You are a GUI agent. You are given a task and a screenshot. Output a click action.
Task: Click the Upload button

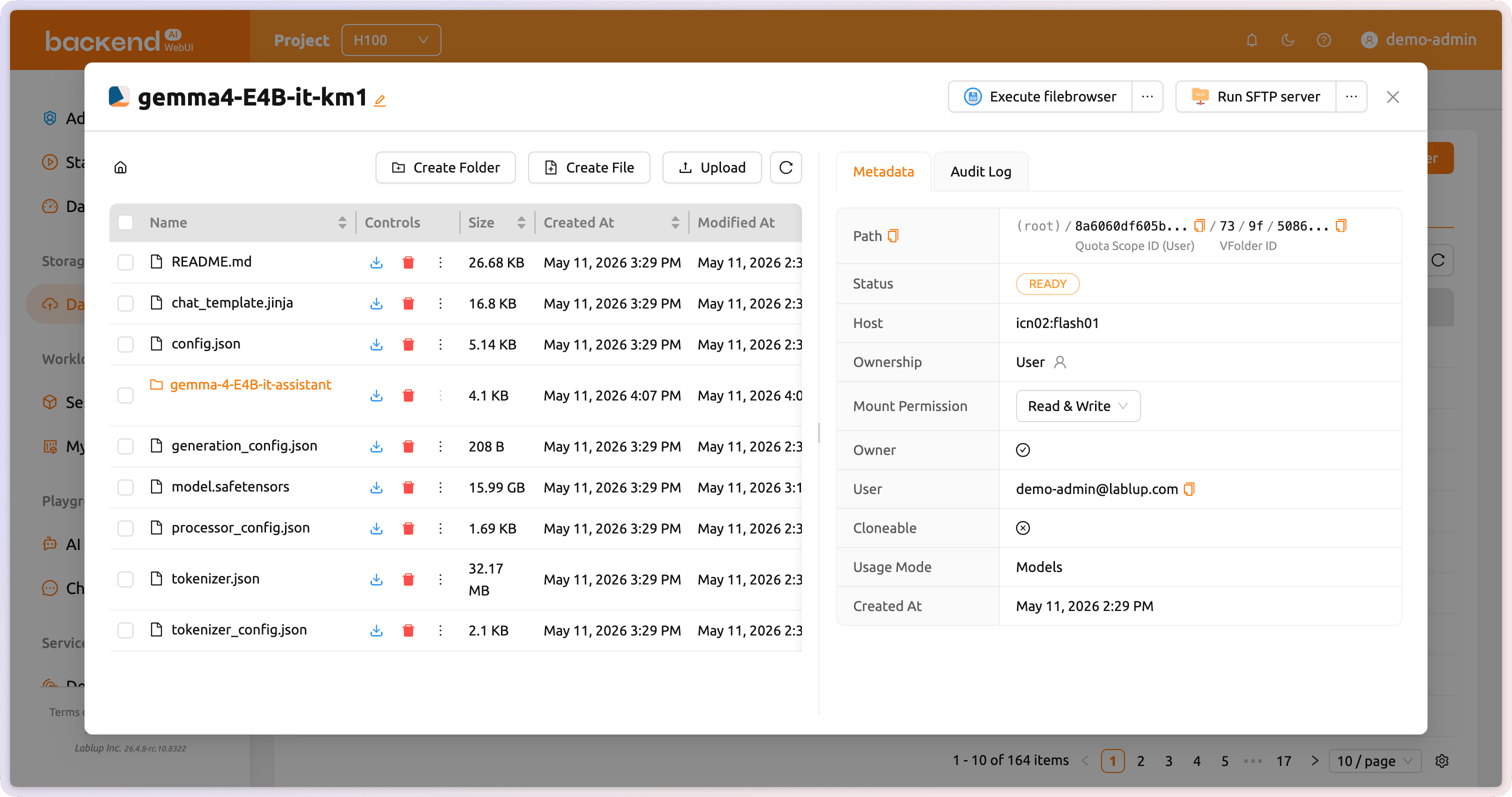tap(711, 168)
